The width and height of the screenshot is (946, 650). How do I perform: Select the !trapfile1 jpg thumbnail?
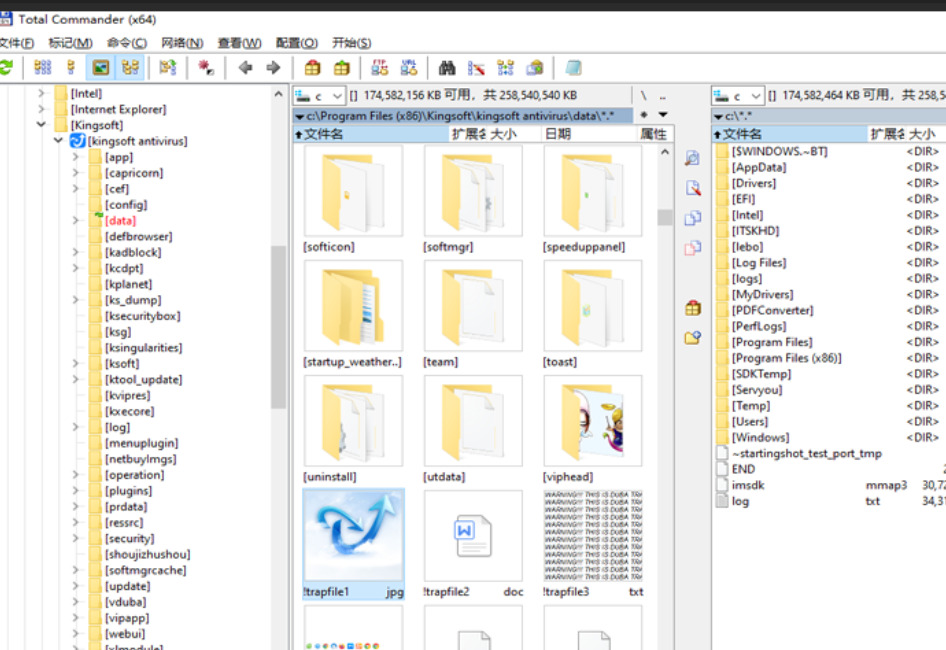point(353,536)
